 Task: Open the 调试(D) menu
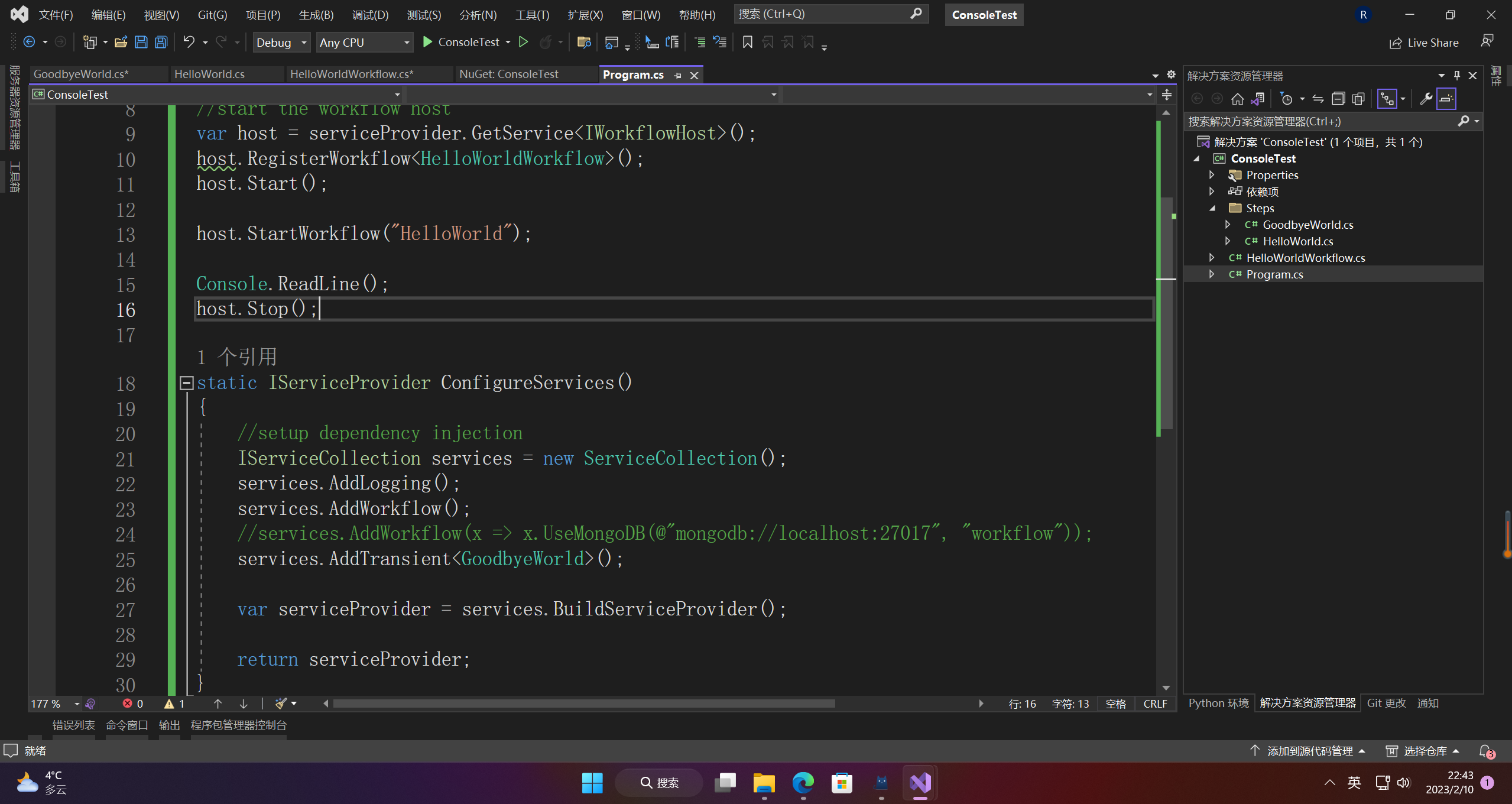pos(370,15)
